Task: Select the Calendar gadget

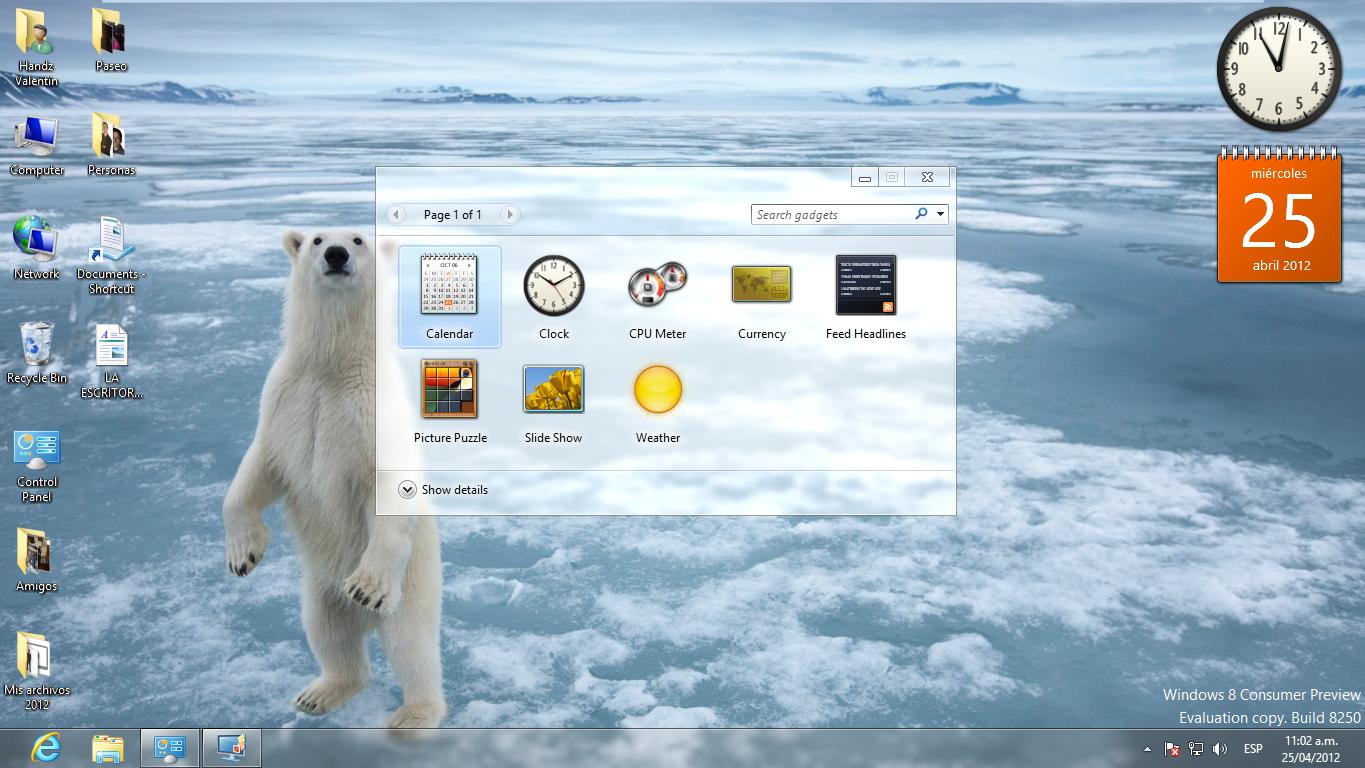Action: tap(449, 286)
